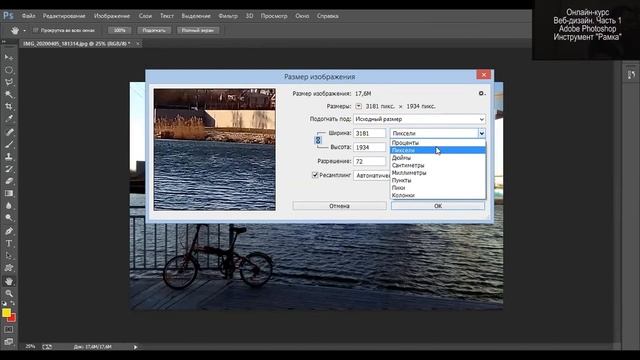This screenshot has width=640, height=360.
Task: Select the Custom Shape tool
Action: pyautogui.click(x=9, y=268)
